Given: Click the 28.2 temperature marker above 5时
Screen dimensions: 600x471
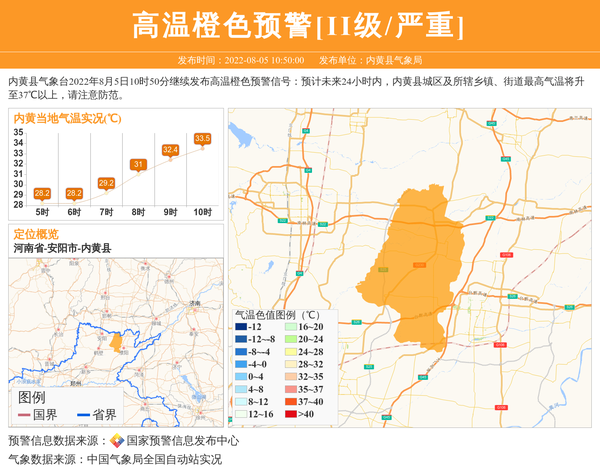Looking at the screenshot, I should click(42, 193).
